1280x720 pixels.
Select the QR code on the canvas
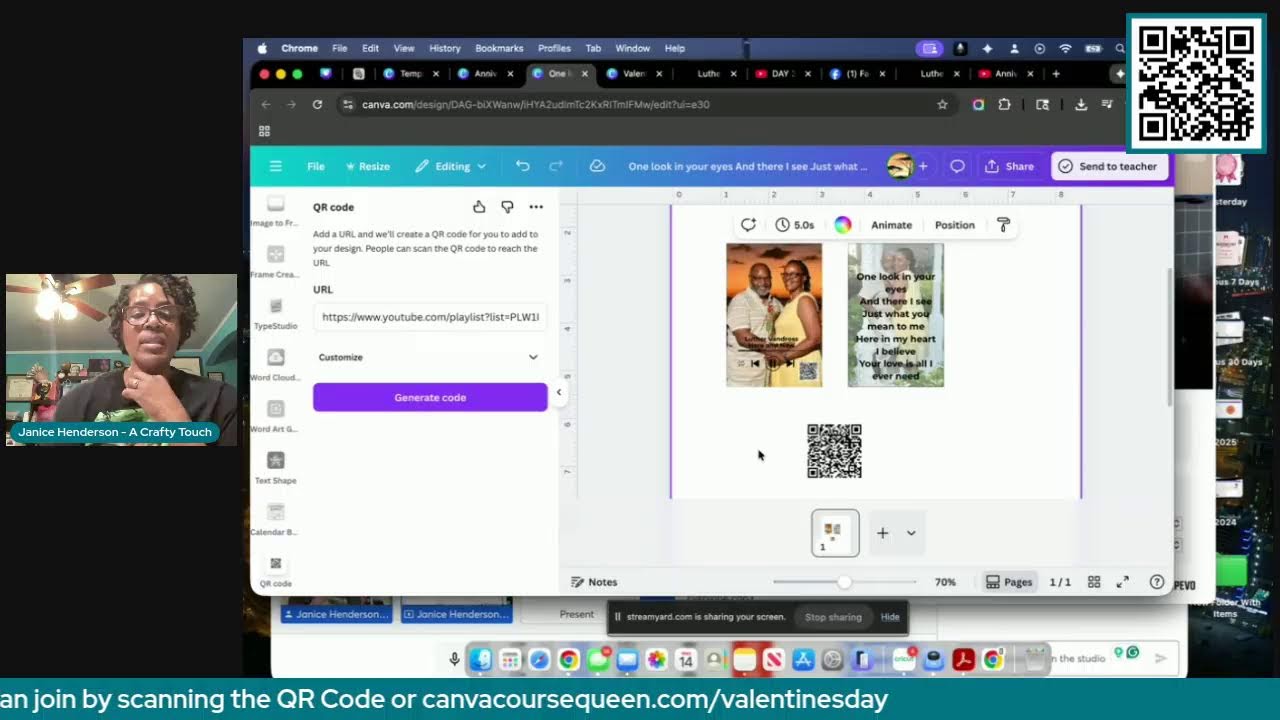834,451
